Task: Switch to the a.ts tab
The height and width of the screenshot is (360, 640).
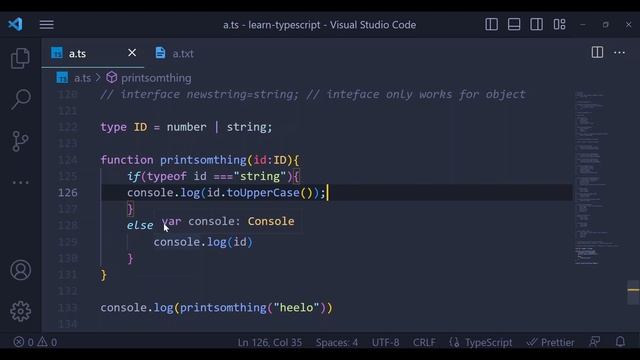Action: point(78,53)
